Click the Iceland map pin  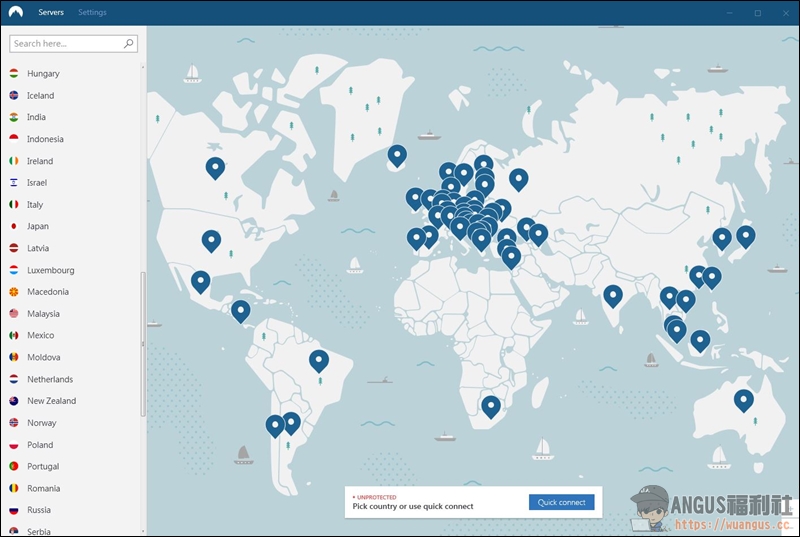tap(397, 156)
